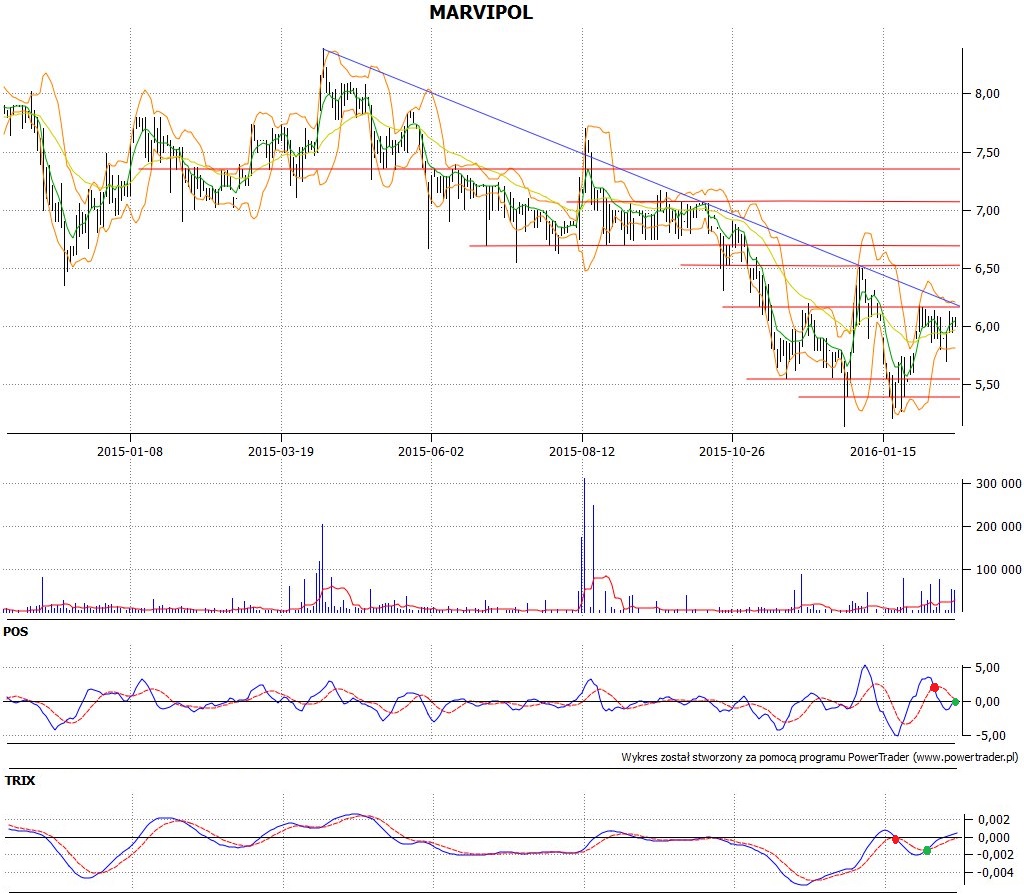
Task: Click the PowerTrader credit text
Action: 820,757
